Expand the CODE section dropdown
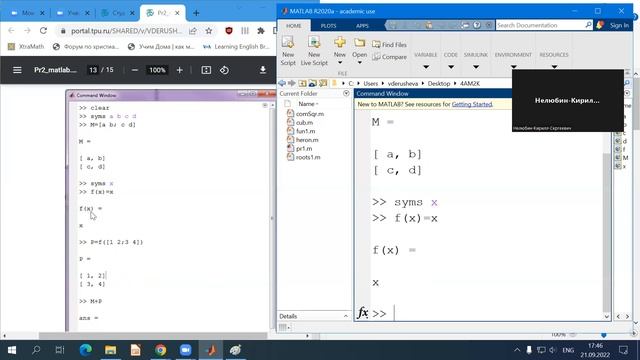The image size is (640, 360). pyautogui.click(x=451, y=67)
